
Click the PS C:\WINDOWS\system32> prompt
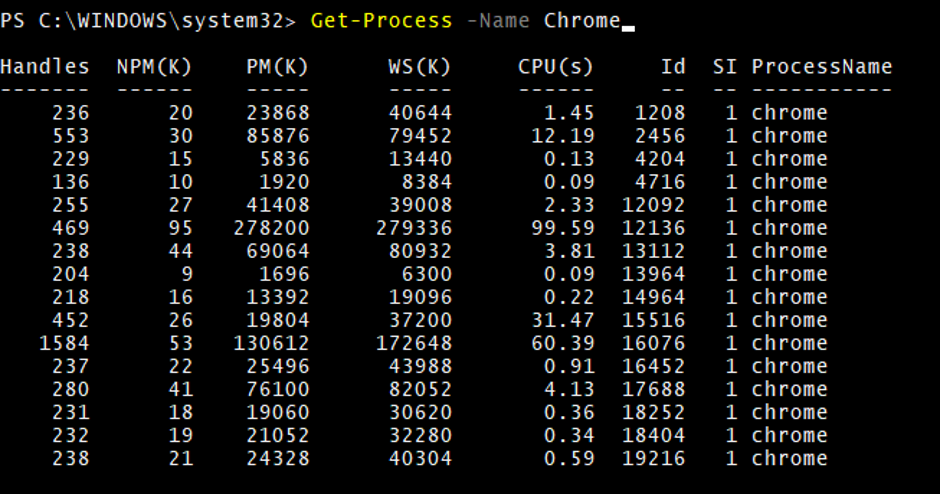pos(148,21)
